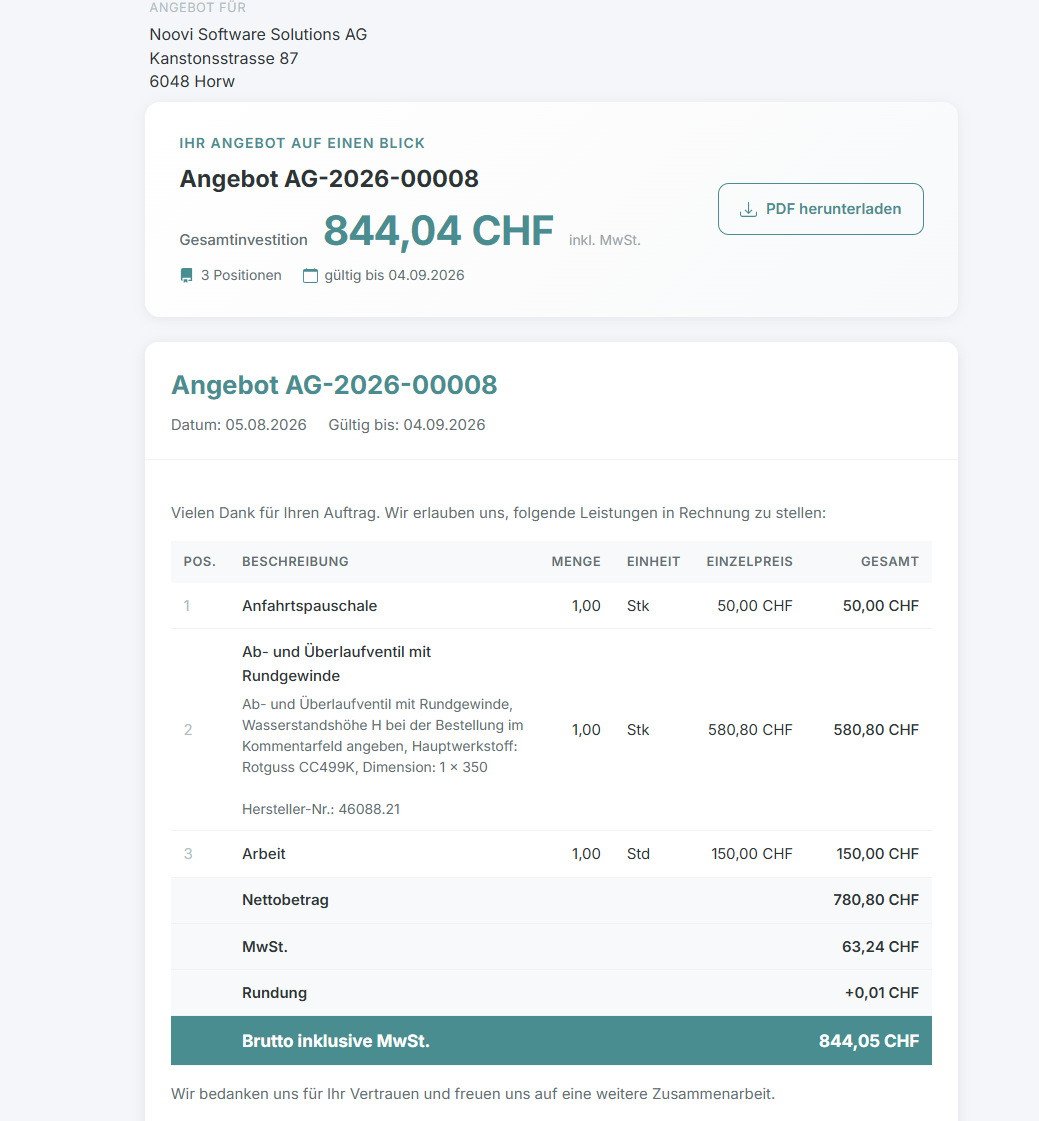This screenshot has height=1121, width=1039.
Task: Click the MwSt. 63,24 CHF row
Action: (x=551, y=947)
